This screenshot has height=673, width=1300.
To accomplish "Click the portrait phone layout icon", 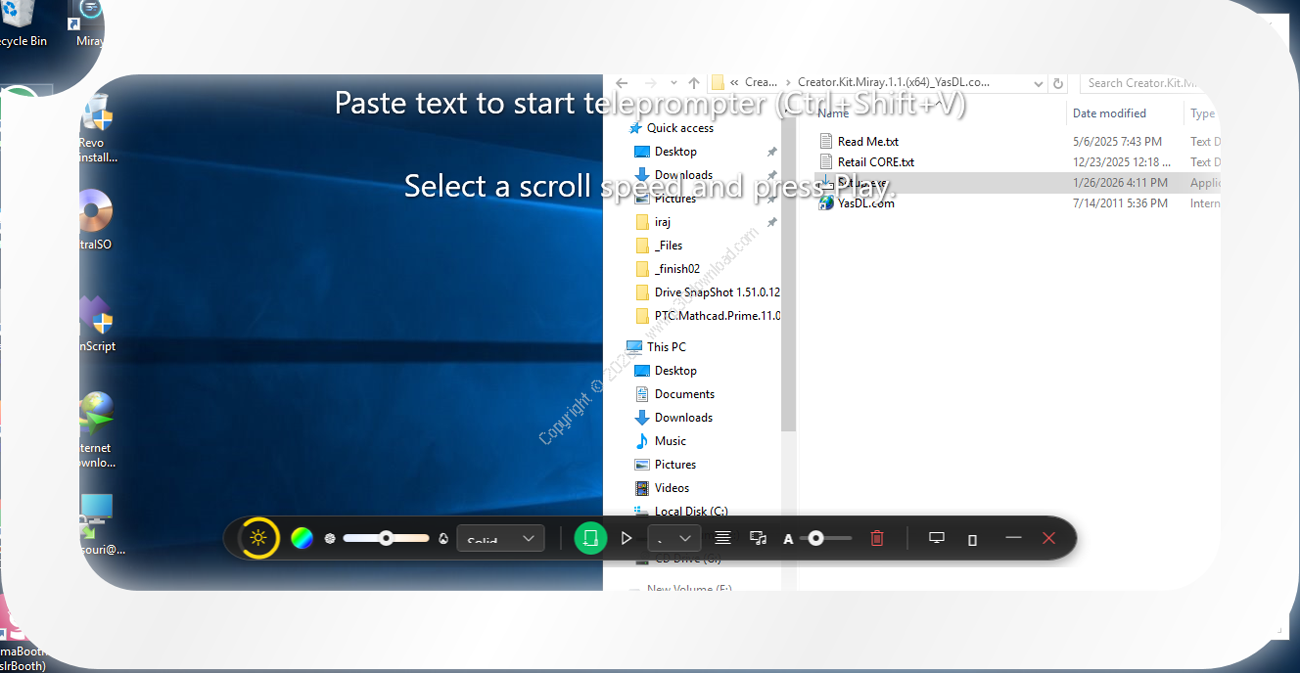I will [x=972, y=539].
